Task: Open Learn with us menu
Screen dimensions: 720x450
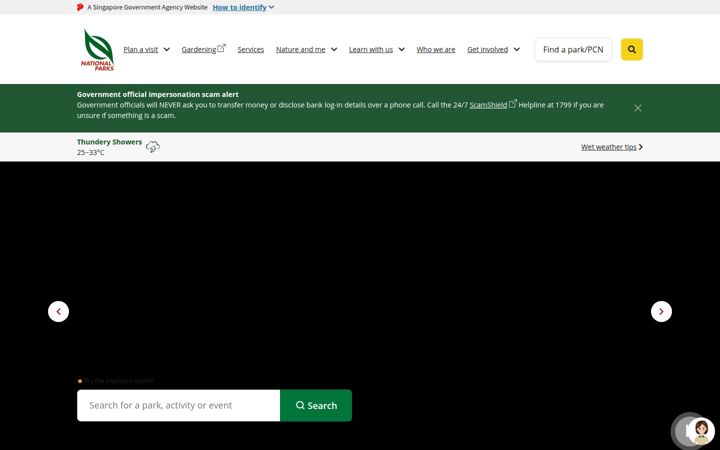Action: point(371,50)
